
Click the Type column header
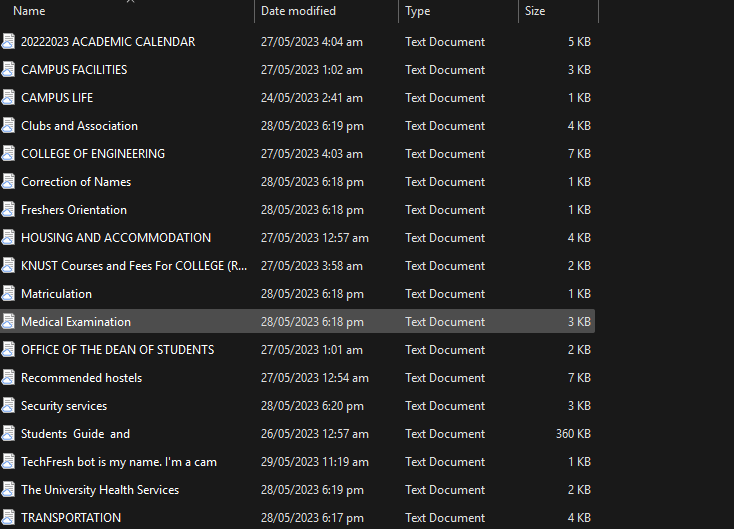pos(418,11)
